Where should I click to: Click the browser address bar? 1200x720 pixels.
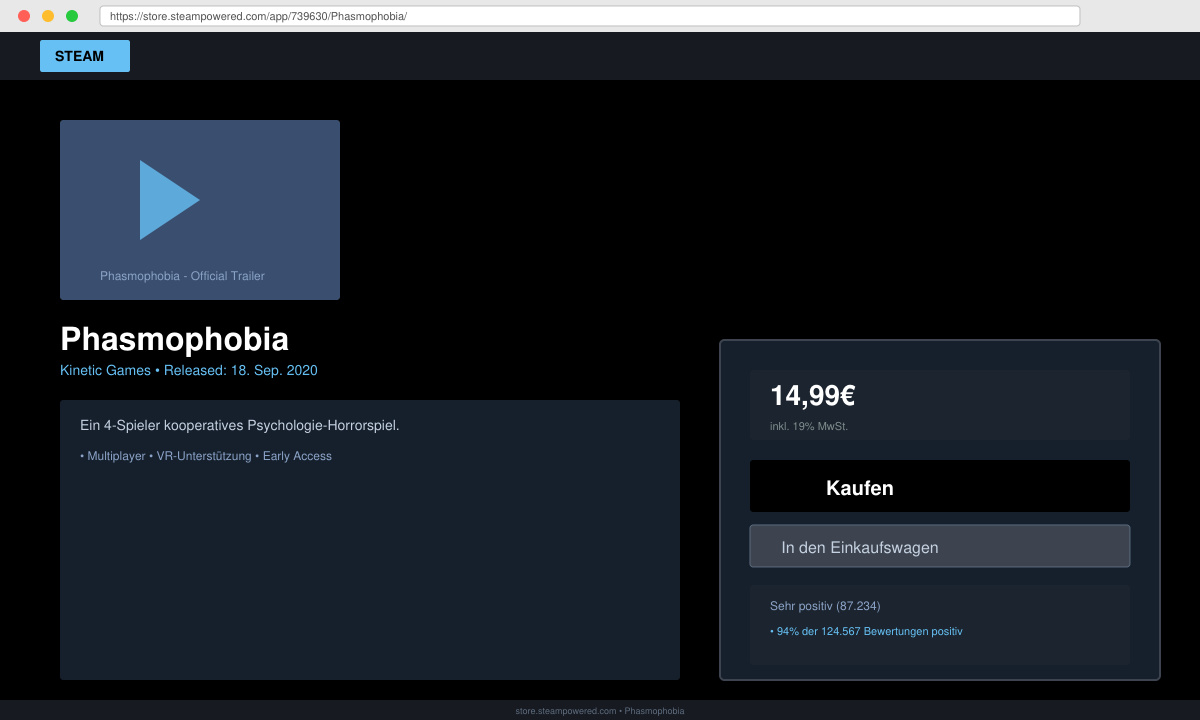tap(590, 16)
